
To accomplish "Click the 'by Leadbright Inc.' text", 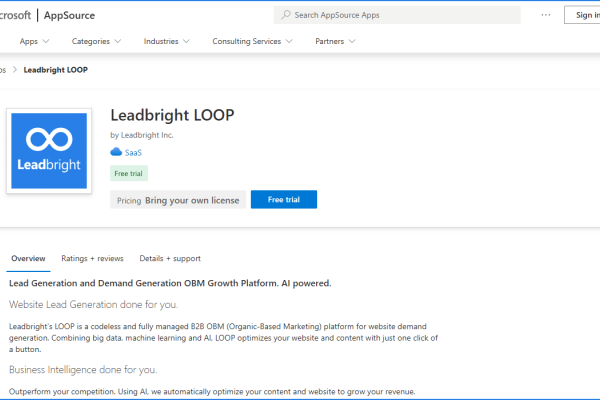I will (x=142, y=135).
